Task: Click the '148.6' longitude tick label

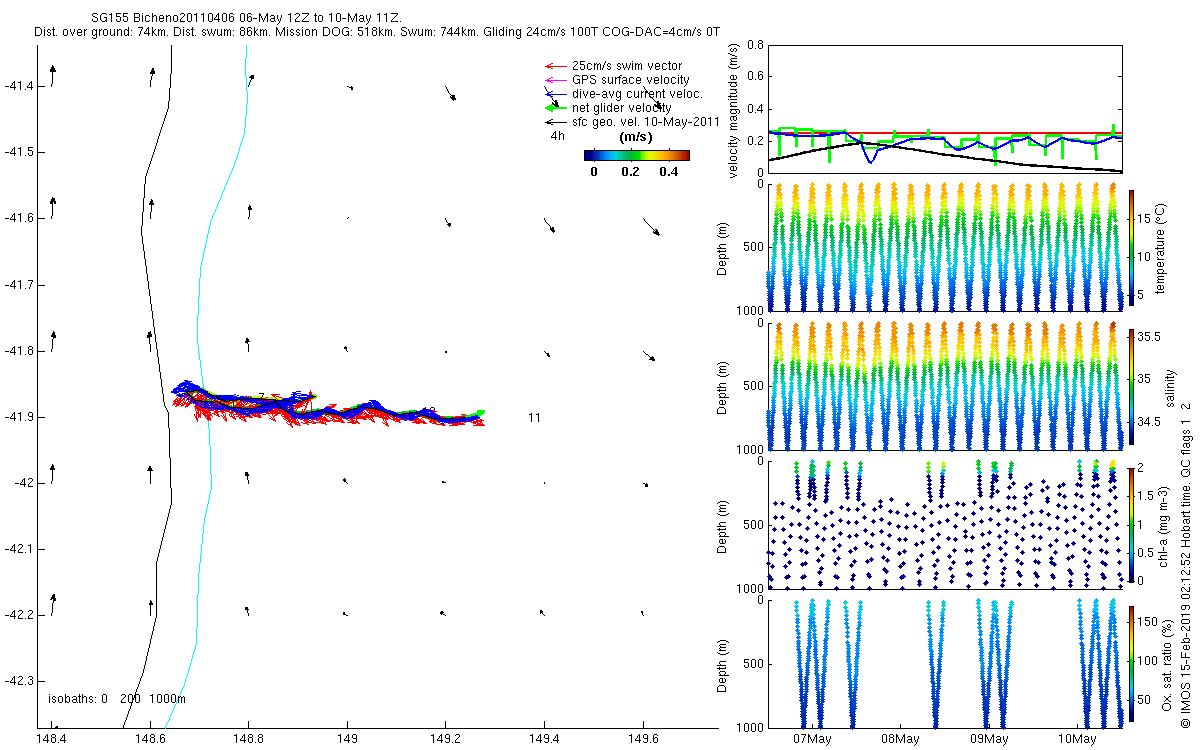Action: coord(150,739)
